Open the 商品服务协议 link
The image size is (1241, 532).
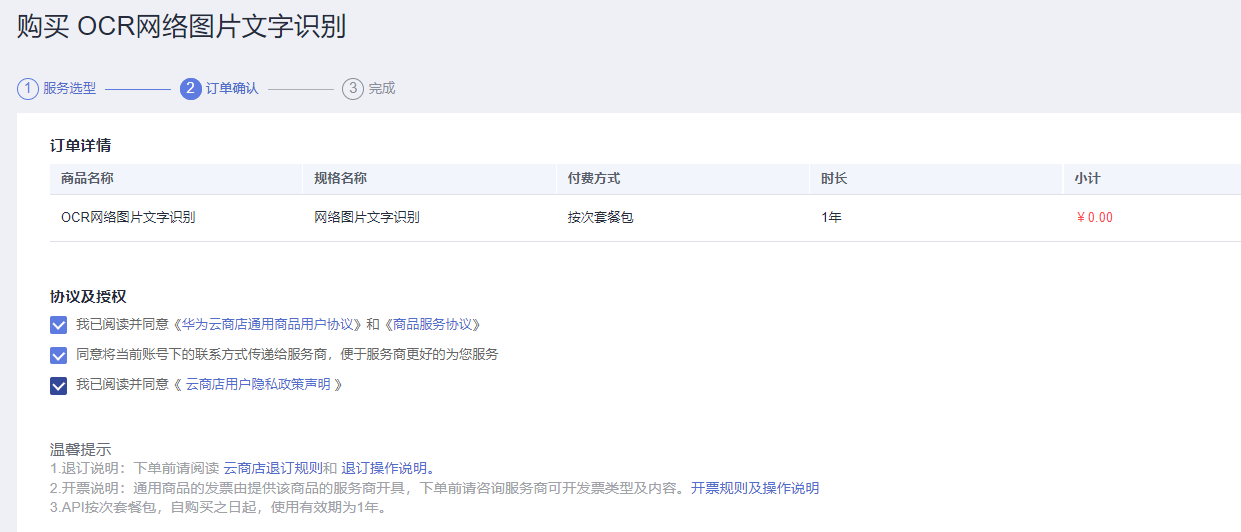[433, 325]
